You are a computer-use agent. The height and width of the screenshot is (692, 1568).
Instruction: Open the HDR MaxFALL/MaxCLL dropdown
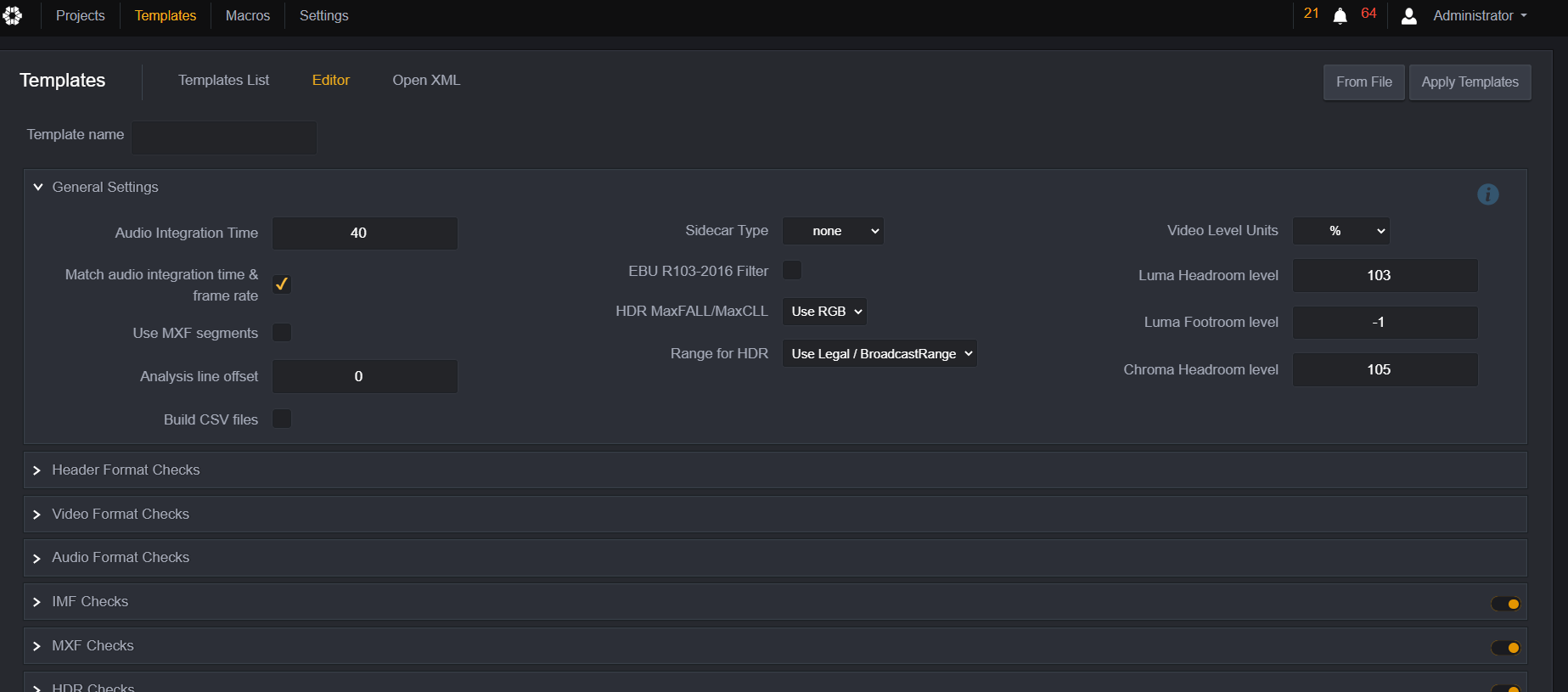tap(824, 312)
